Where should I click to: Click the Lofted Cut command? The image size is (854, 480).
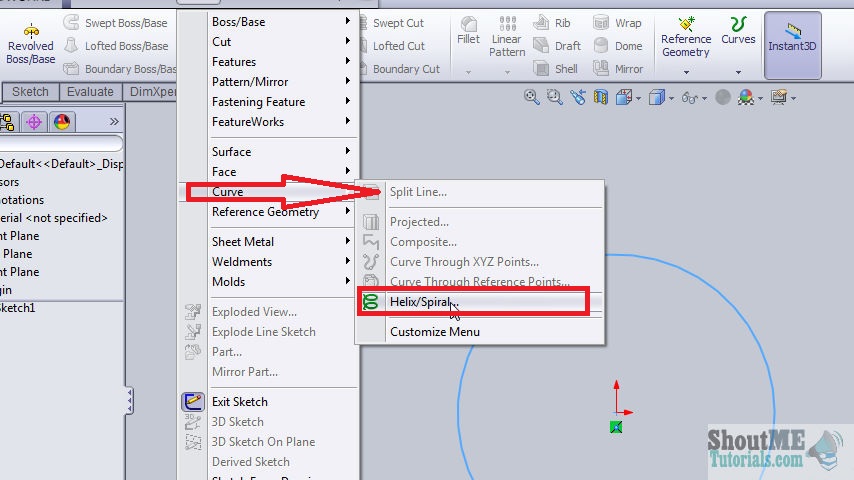pyautogui.click(x=398, y=46)
